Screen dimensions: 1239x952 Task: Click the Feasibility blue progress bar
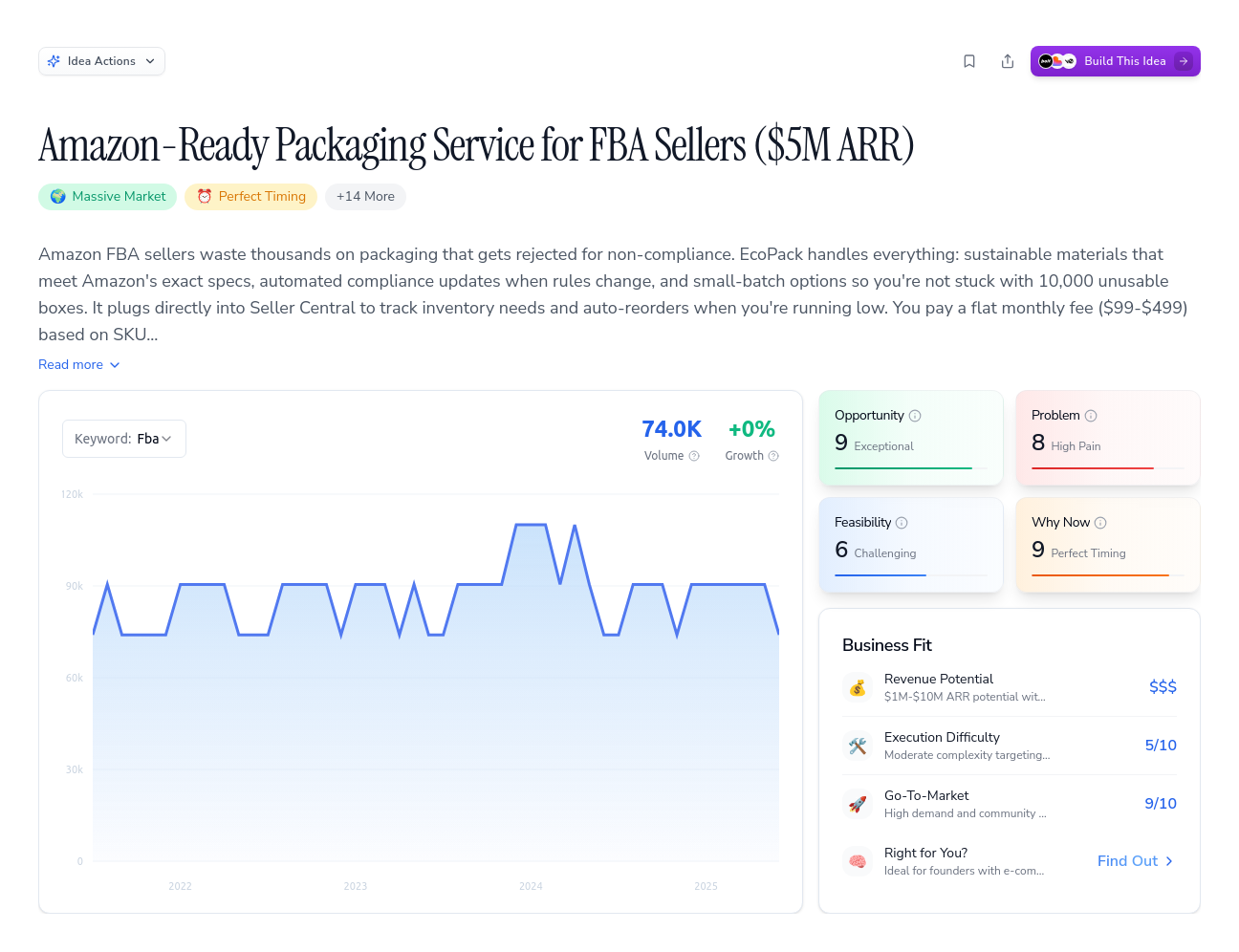point(880,575)
